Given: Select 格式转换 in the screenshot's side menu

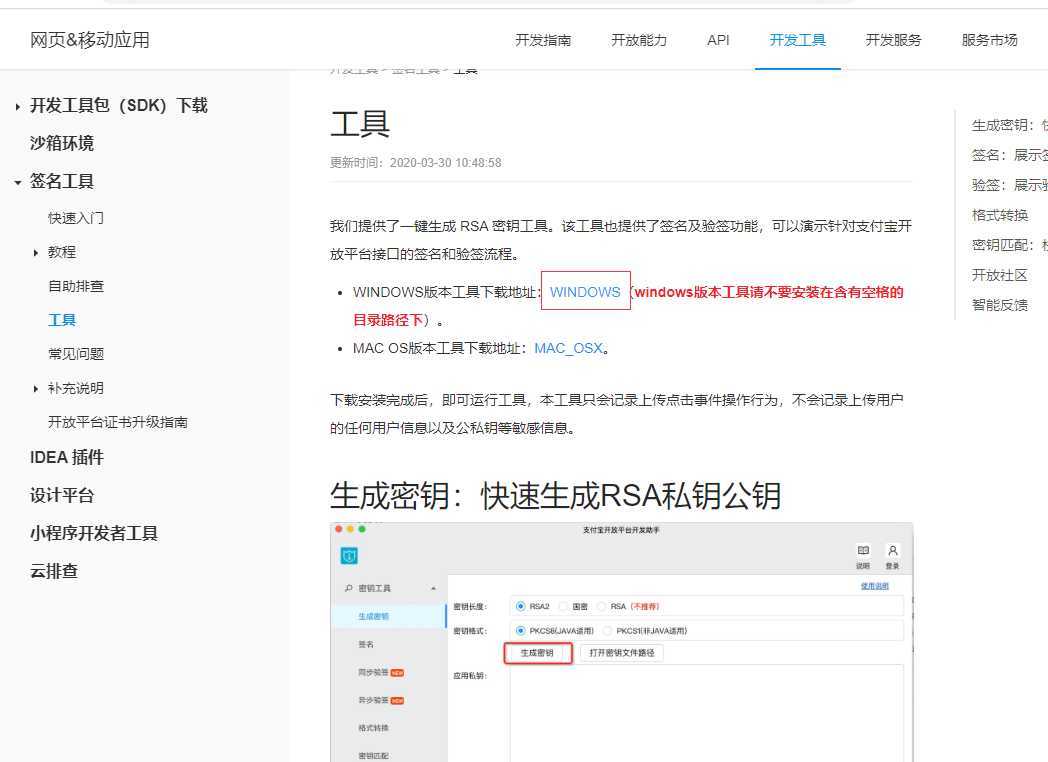Looking at the screenshot, I should click(373, 728).
